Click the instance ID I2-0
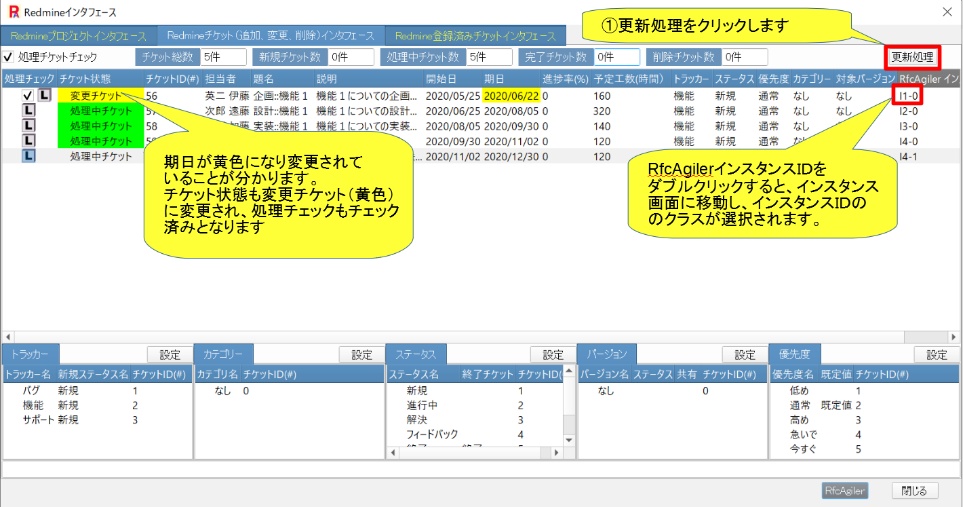The image size is (963, 507). click(x=908, y=111)
